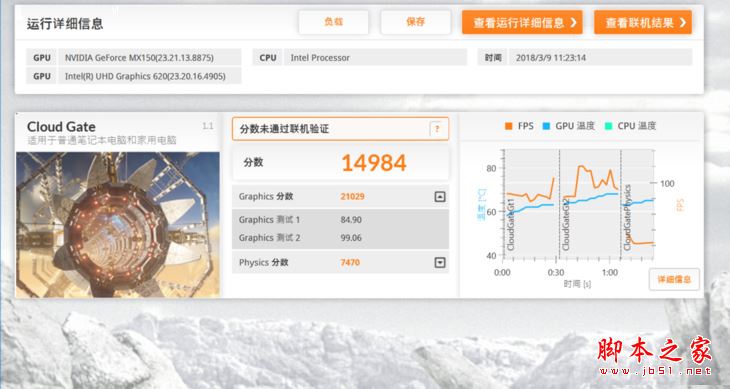
Task: Click the question mark help icon
Action: (x=436, y=129)
